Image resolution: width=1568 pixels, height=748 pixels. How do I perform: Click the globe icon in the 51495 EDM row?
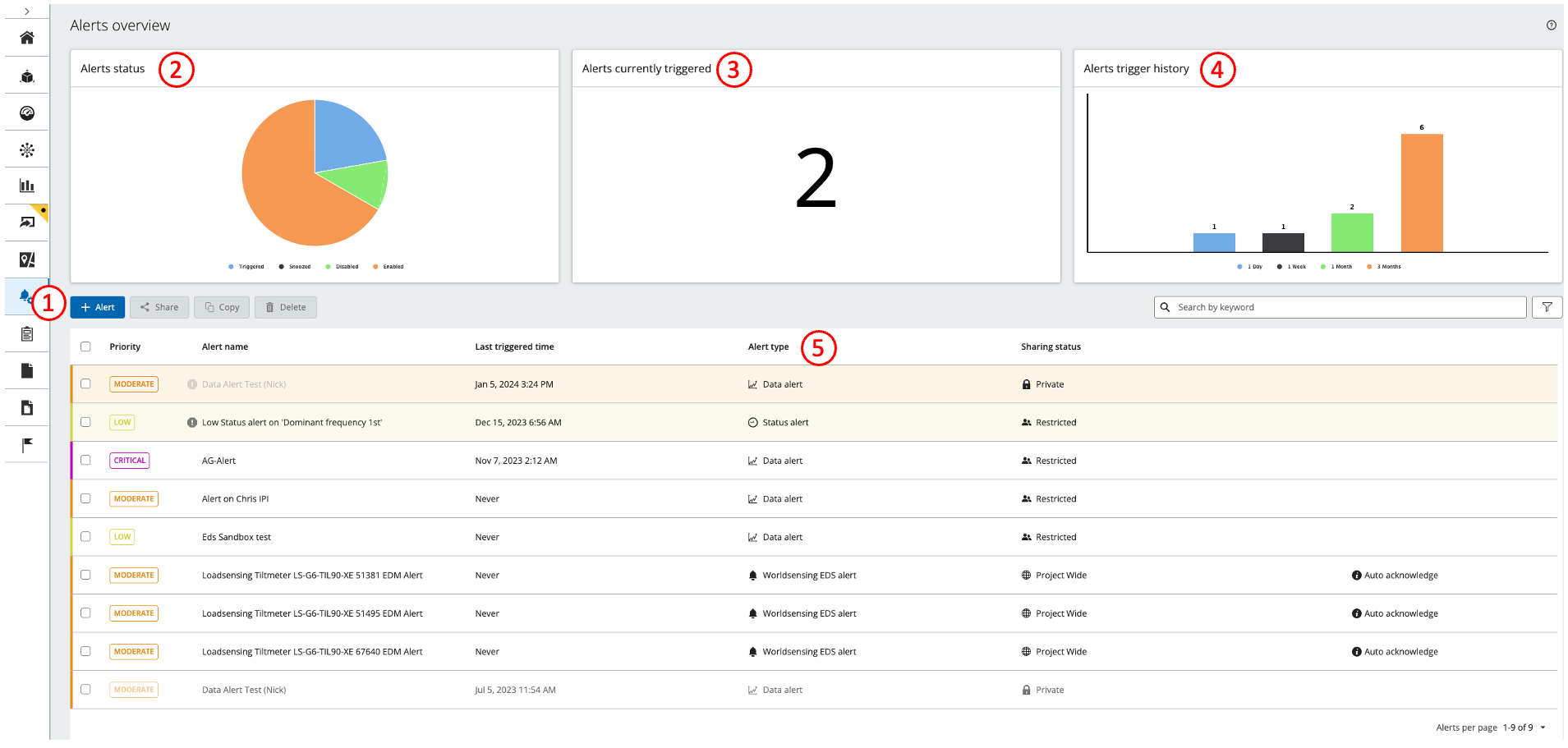[x=1026, y=614]
